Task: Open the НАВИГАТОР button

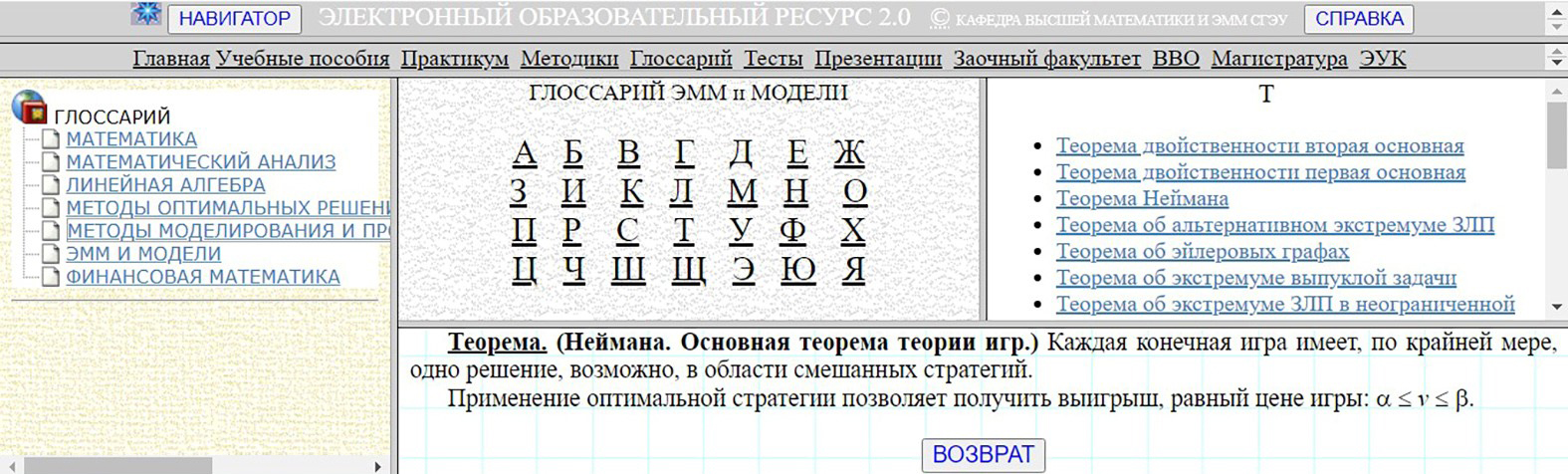Action: [235, 19]
